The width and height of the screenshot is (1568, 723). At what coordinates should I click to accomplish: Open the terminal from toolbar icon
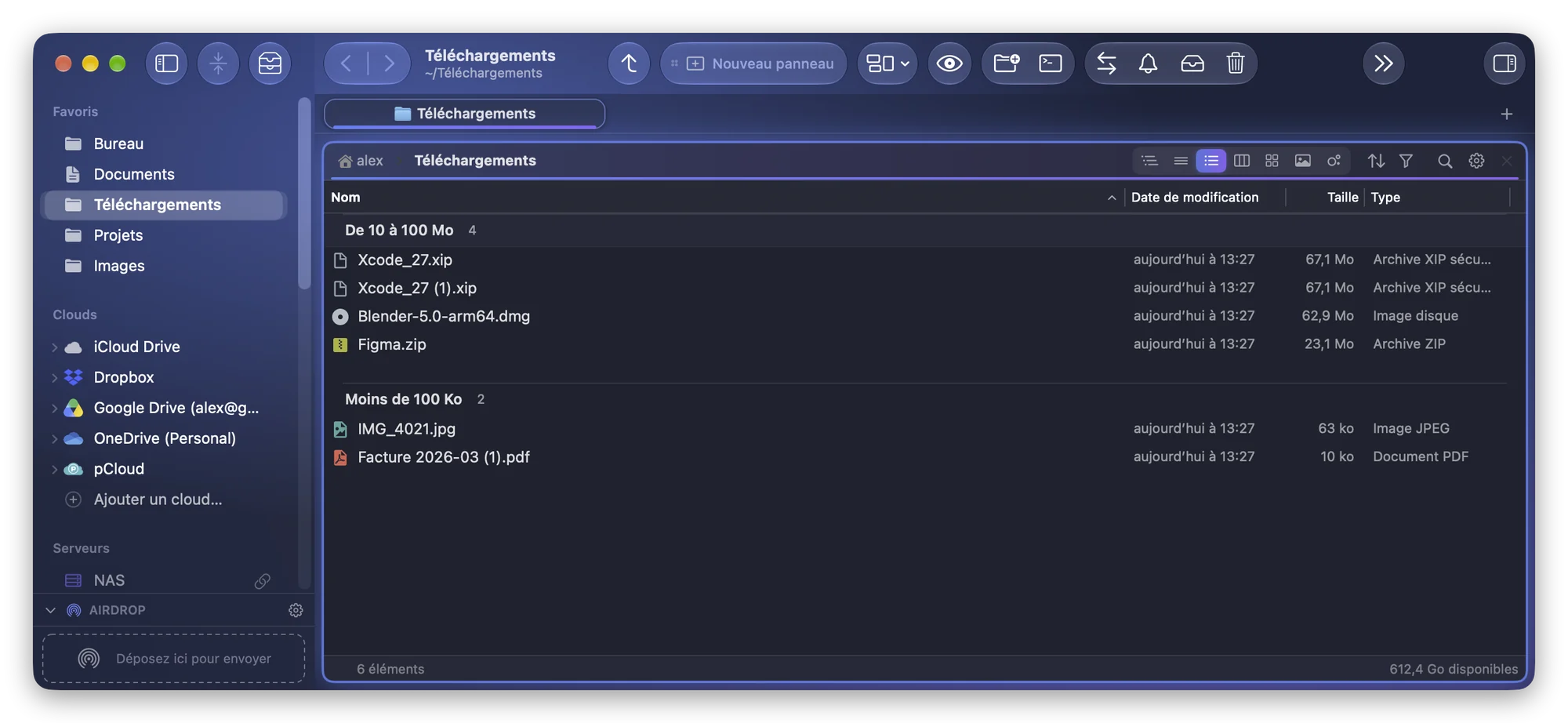coord(1050,64)
